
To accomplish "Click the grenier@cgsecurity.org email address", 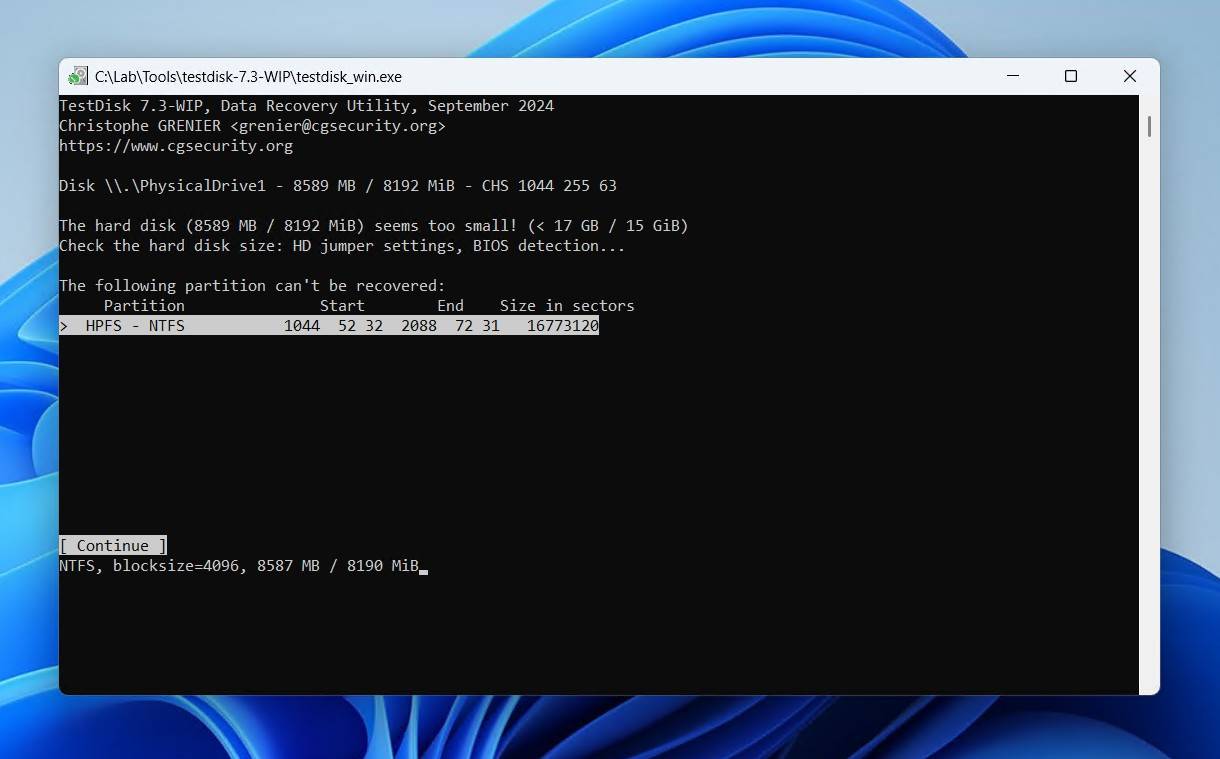I will (338, 126).
